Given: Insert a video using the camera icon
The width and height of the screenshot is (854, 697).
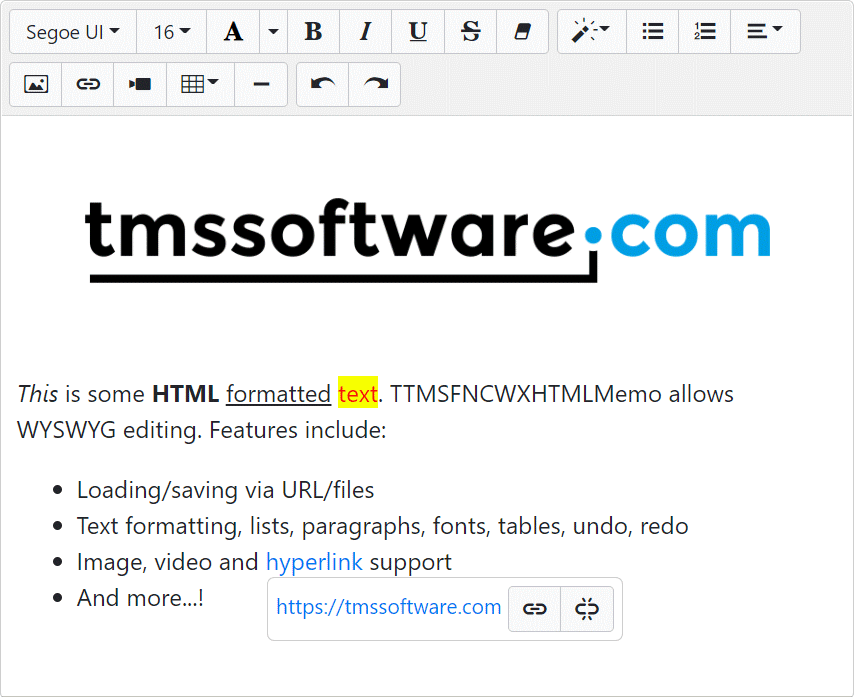Looking at the screenshot, I should (140, 84).
